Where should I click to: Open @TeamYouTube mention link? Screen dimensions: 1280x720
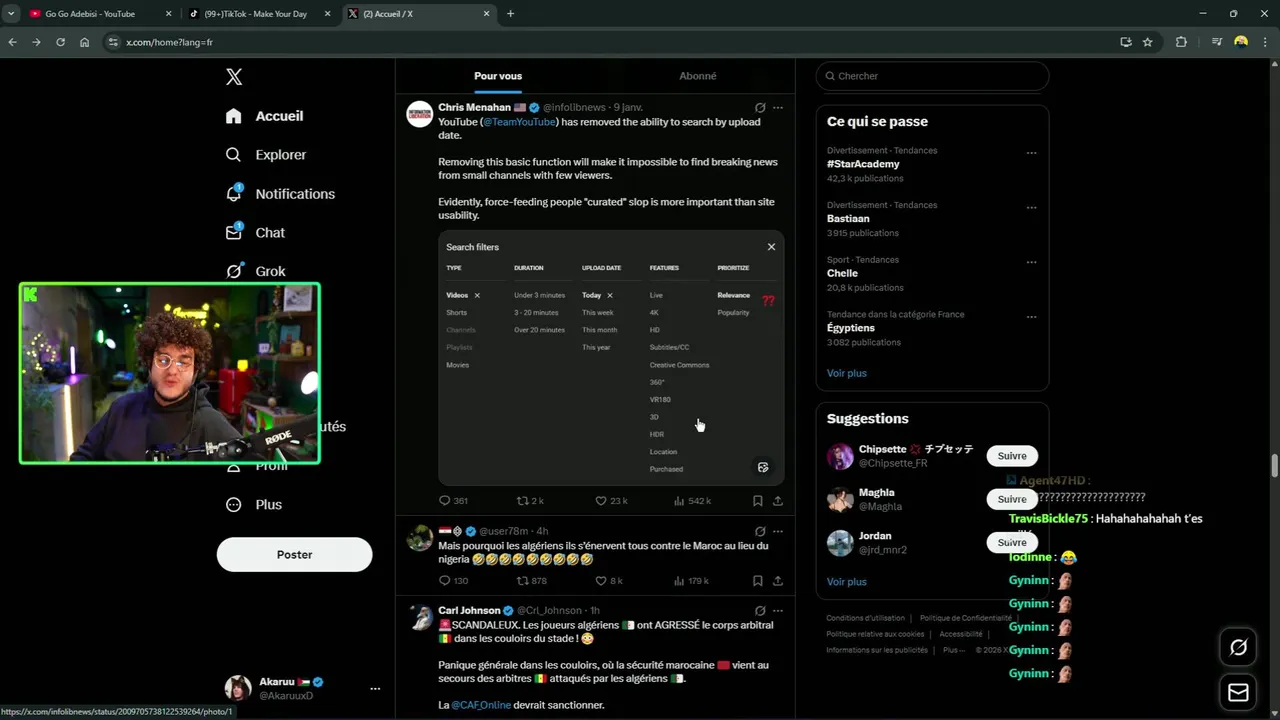point(519,122)
